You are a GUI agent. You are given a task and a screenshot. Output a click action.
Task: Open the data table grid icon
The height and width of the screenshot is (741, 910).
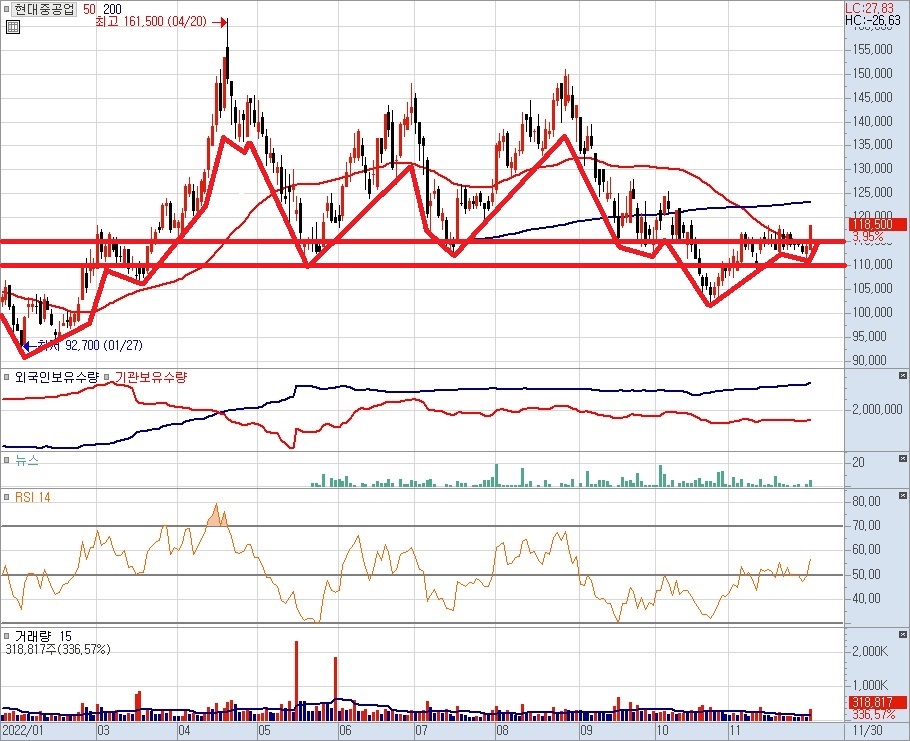[12, 27]
